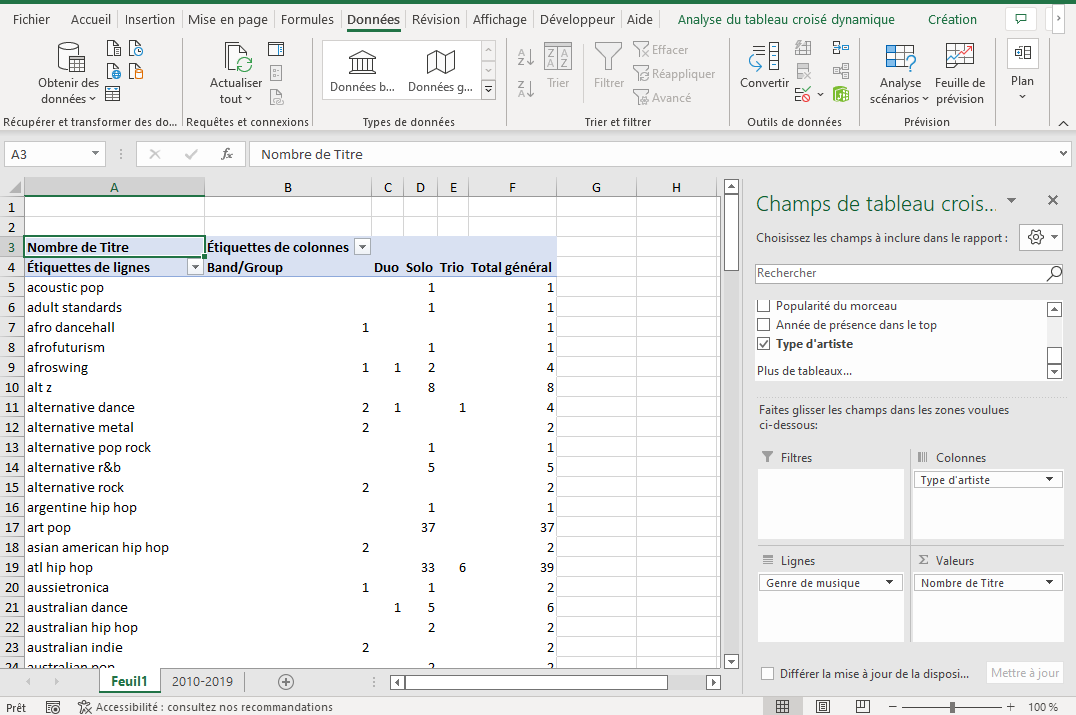Image resolution: width=1076 pixels, height=715 pixels.
Task: Open the Name Box dropdown arrow
Action: pos(95,154)
